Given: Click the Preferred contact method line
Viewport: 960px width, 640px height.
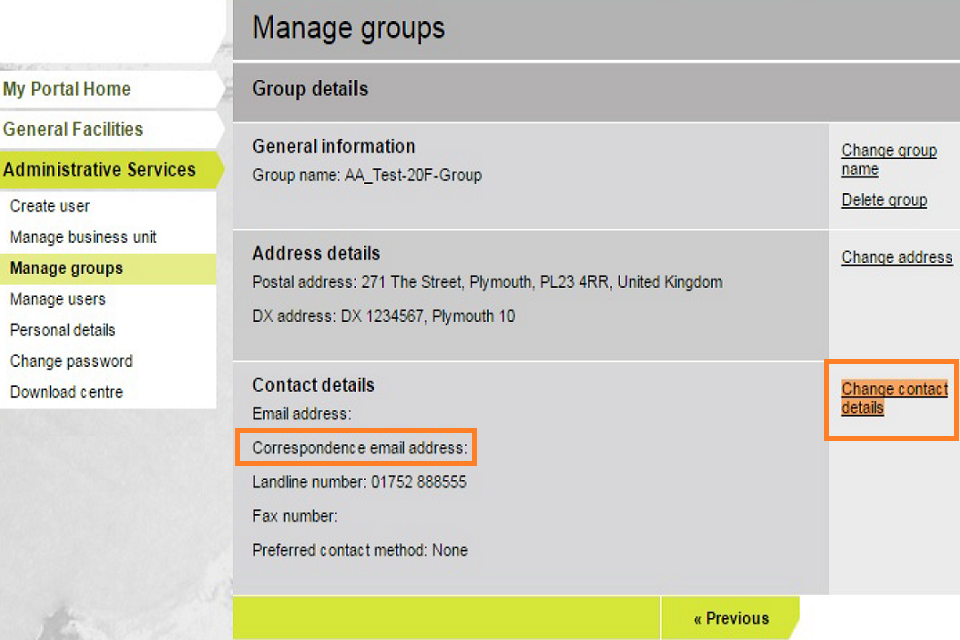Looking at the screenshot, I should tap(360, 550).
